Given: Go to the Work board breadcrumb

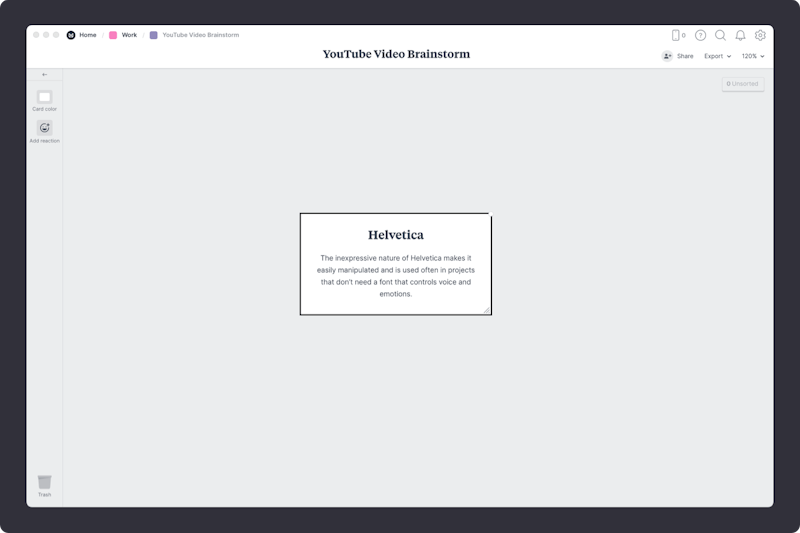Looking at the screenshot, I should point(129,35).
